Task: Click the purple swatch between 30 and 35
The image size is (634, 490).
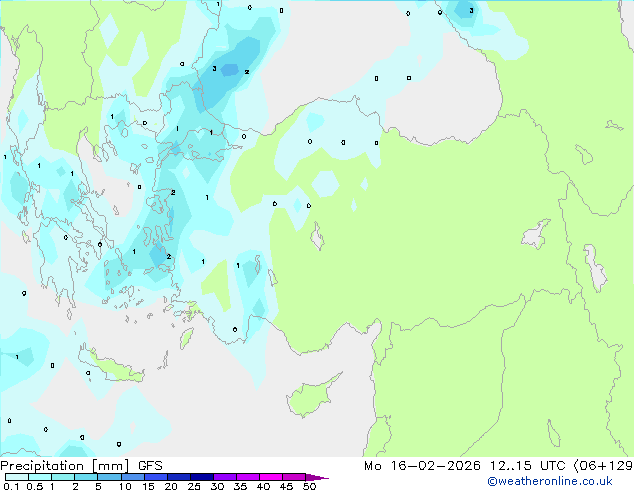Action: (224, 477)
